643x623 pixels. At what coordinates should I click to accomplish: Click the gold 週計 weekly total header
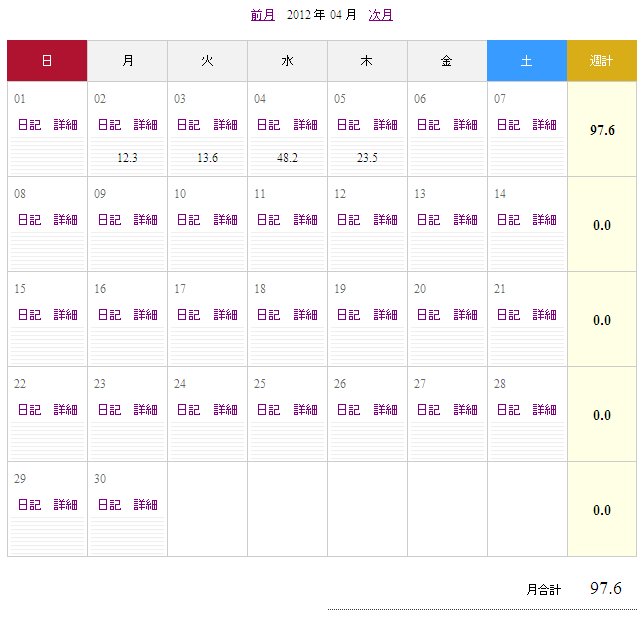coord(601,61)
